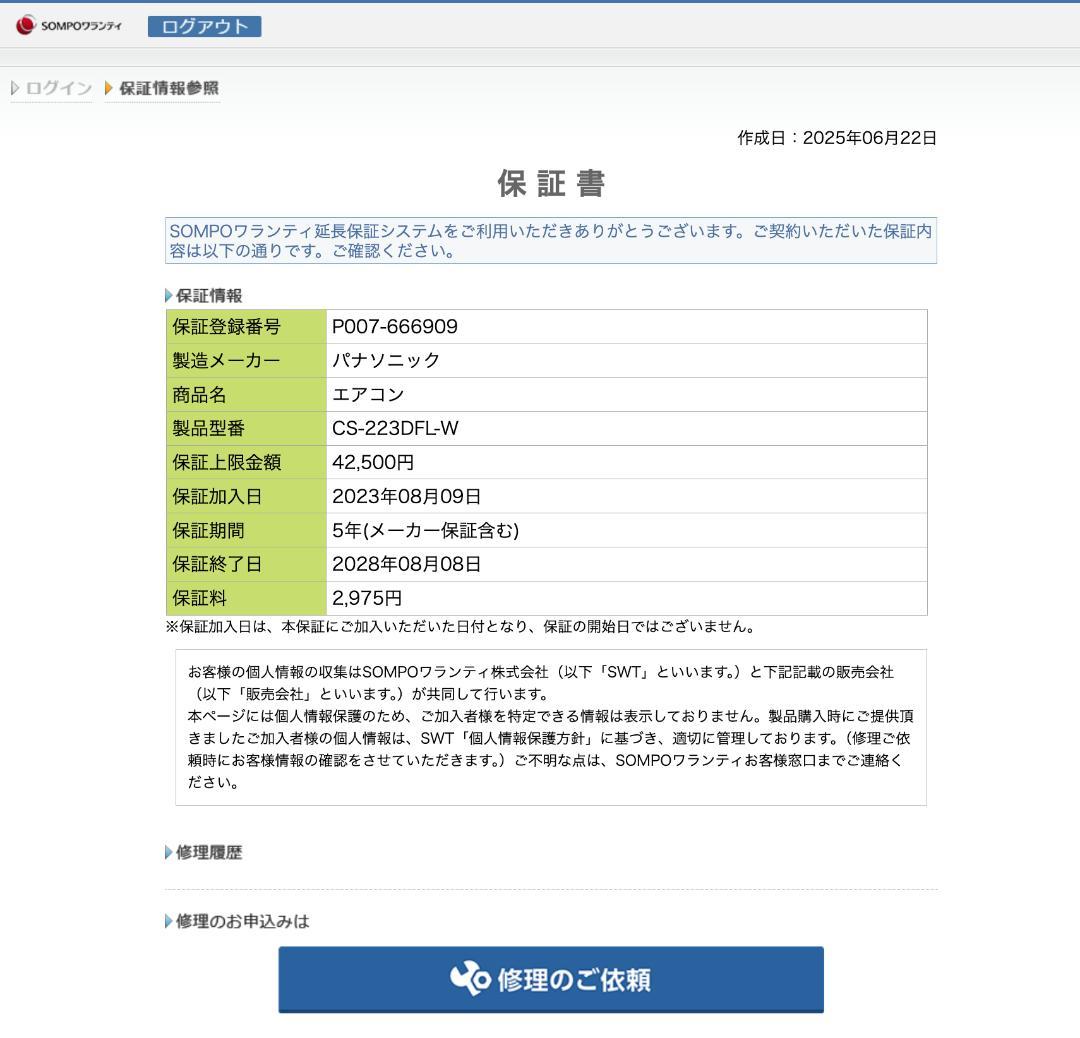Click the triangle icon beside 修理のお申込みは
Image resolution: width=1080 pixels, height=1038 pixels.
[169, 922]
